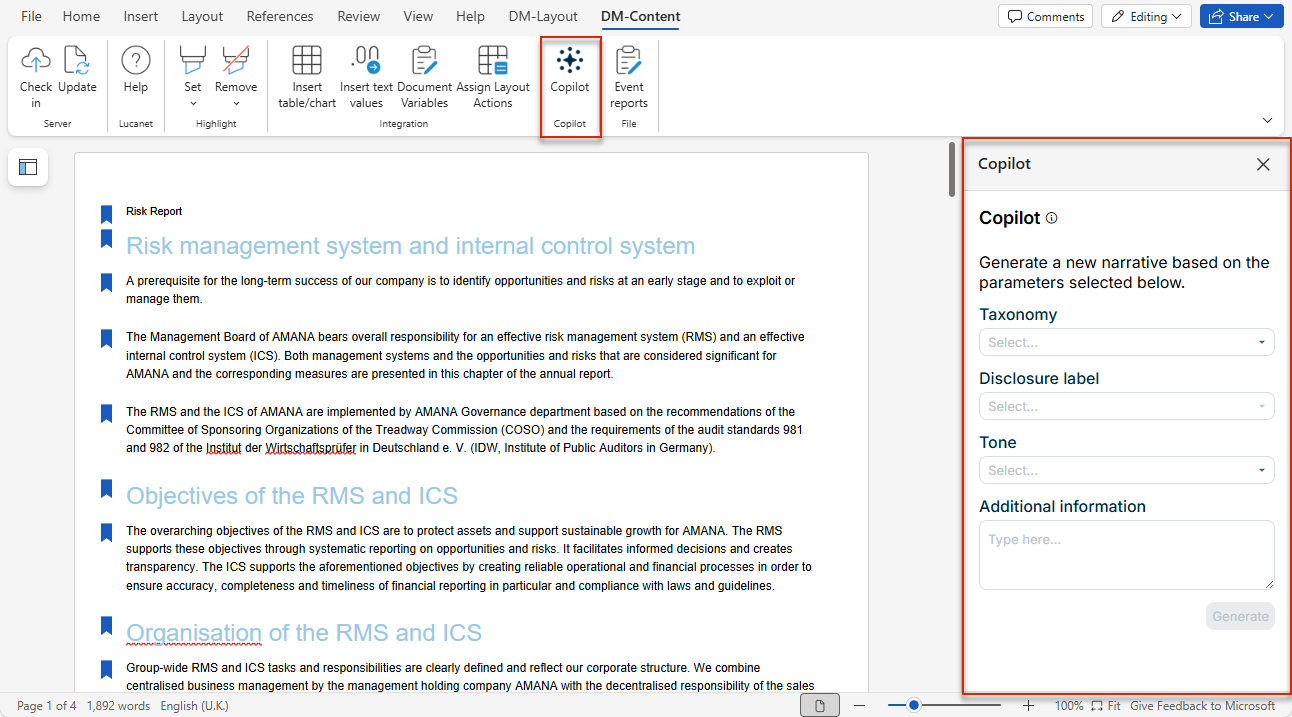Open the Tone dropdown
The image size is (1292, 717).
tap(1127, 470)
